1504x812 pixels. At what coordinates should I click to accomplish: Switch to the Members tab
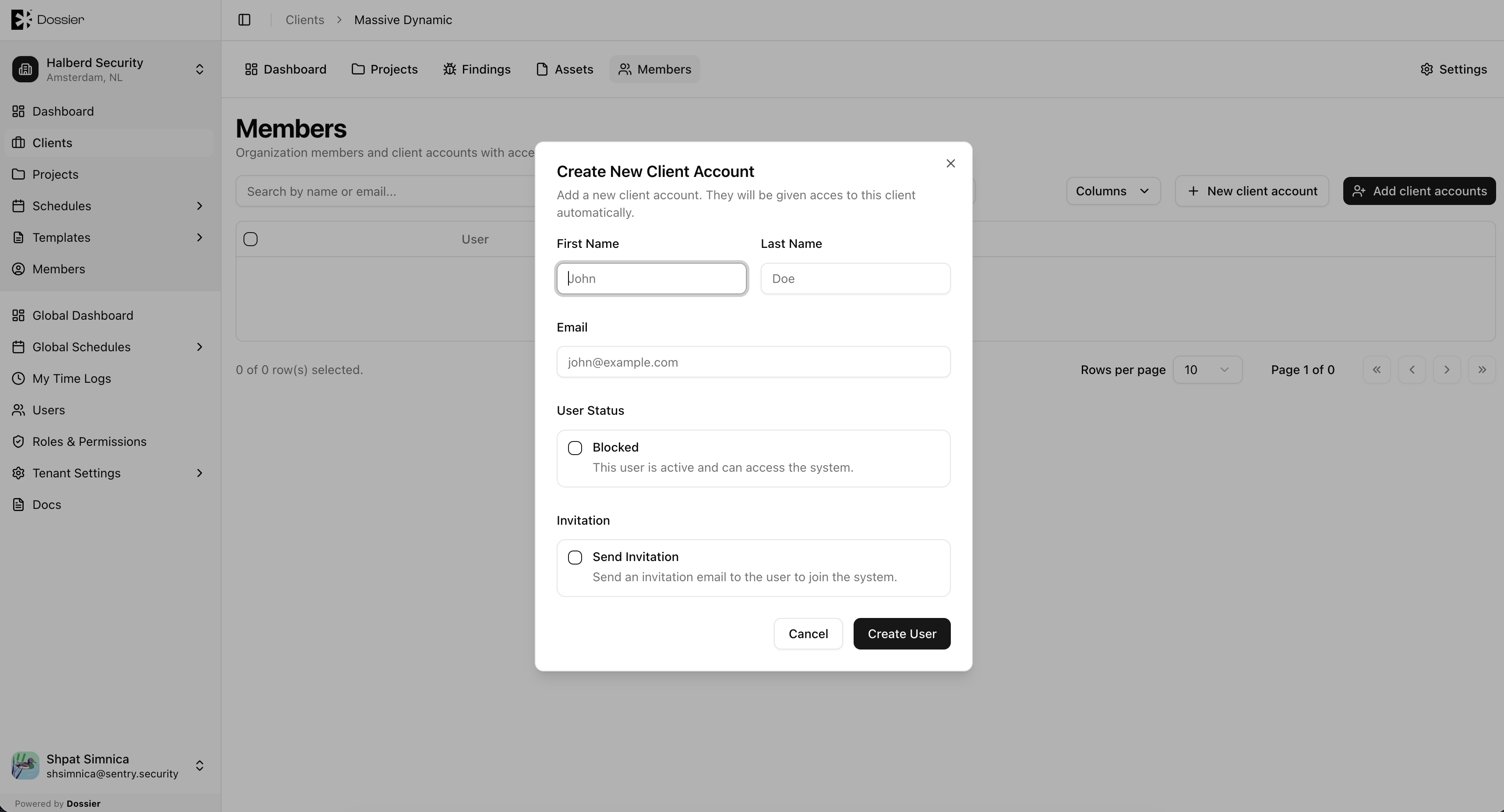pos(654,69)
